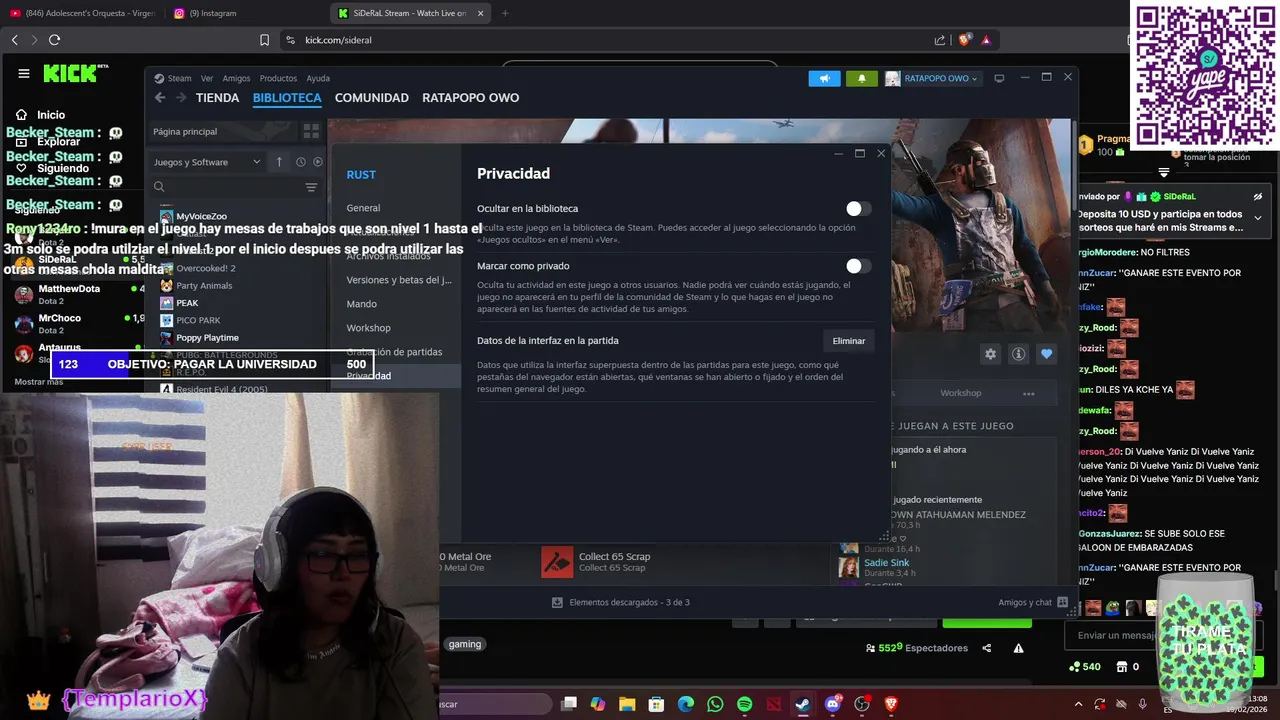Click the Steam back navigation arrow
The width and height of the screenshot is (1280, 720).
pos(160,98)
